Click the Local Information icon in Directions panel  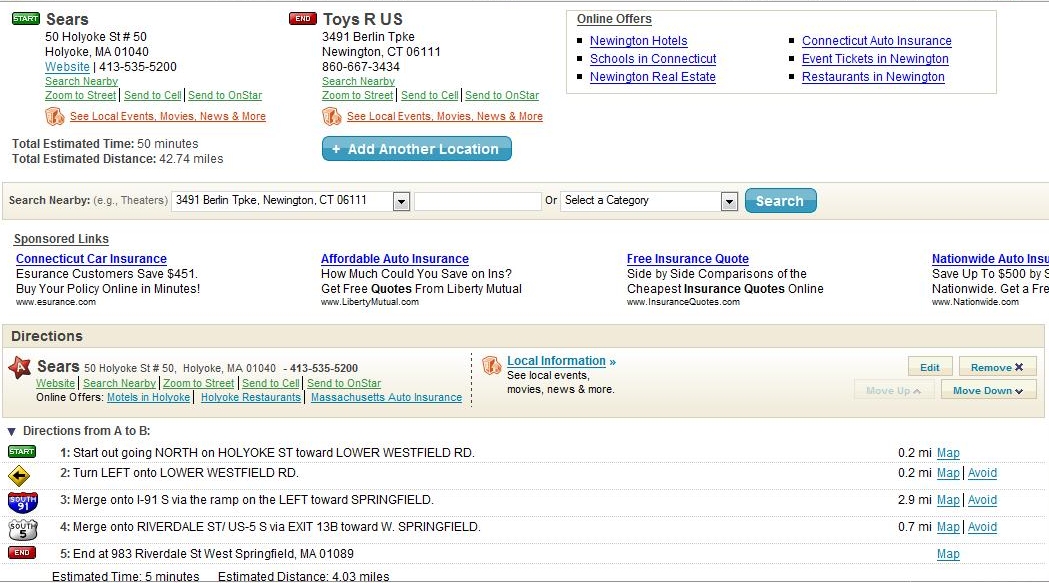pos(491,365)
